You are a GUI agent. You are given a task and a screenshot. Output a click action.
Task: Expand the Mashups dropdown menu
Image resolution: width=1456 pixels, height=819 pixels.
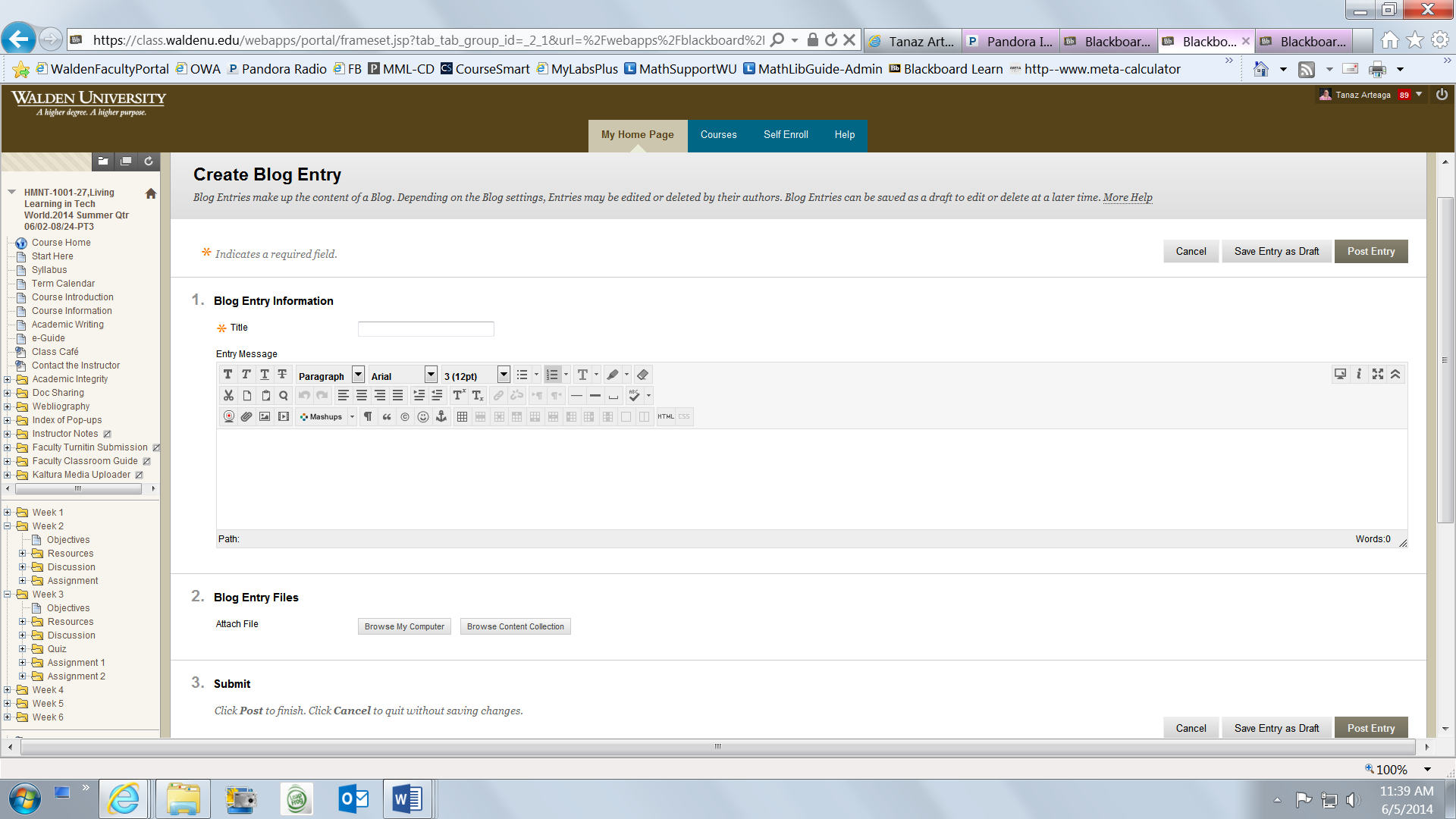click(x=352, y=417)
